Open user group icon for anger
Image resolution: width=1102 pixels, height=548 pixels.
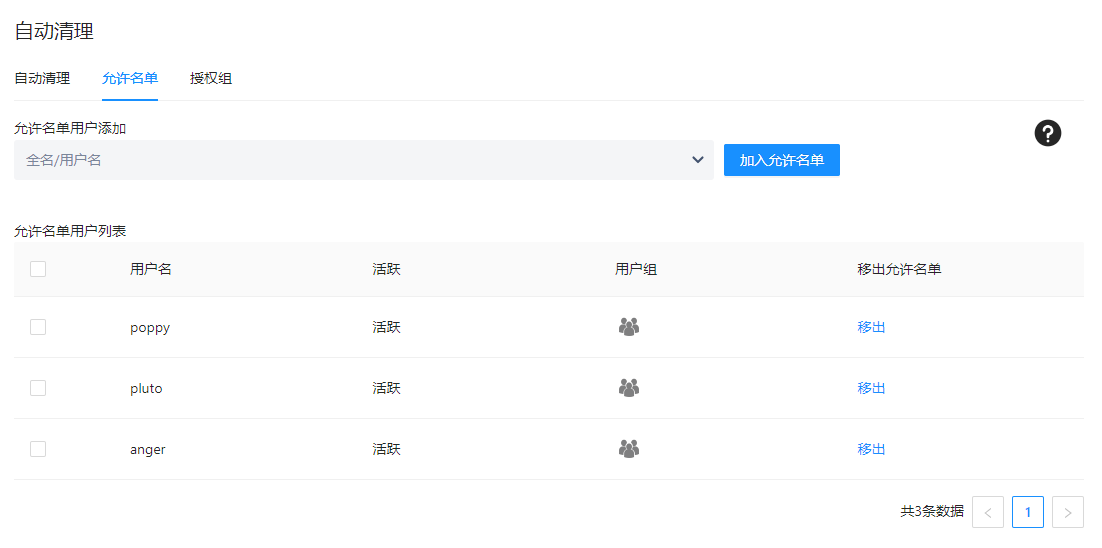click(x=628, y=449)
